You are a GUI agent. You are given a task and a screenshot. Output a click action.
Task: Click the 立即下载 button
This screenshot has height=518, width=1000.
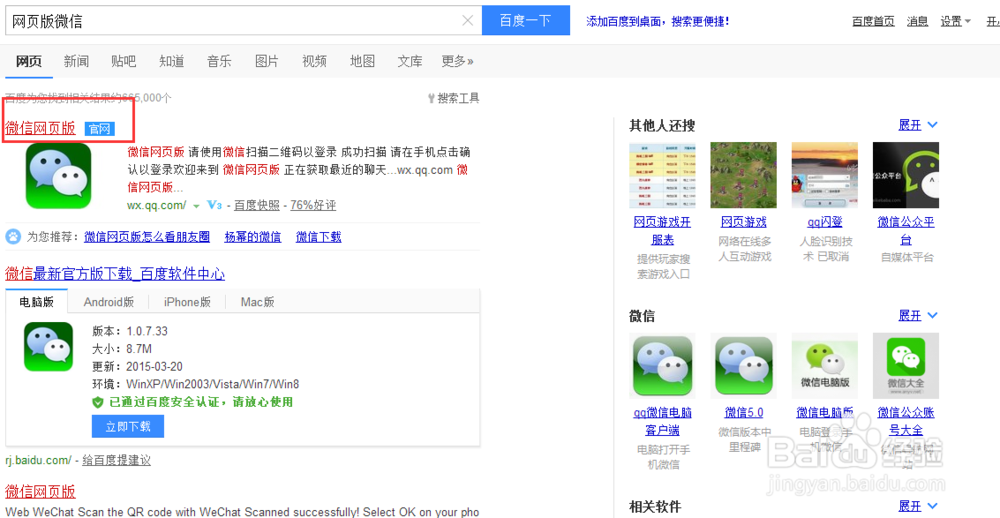click(128, 427)
